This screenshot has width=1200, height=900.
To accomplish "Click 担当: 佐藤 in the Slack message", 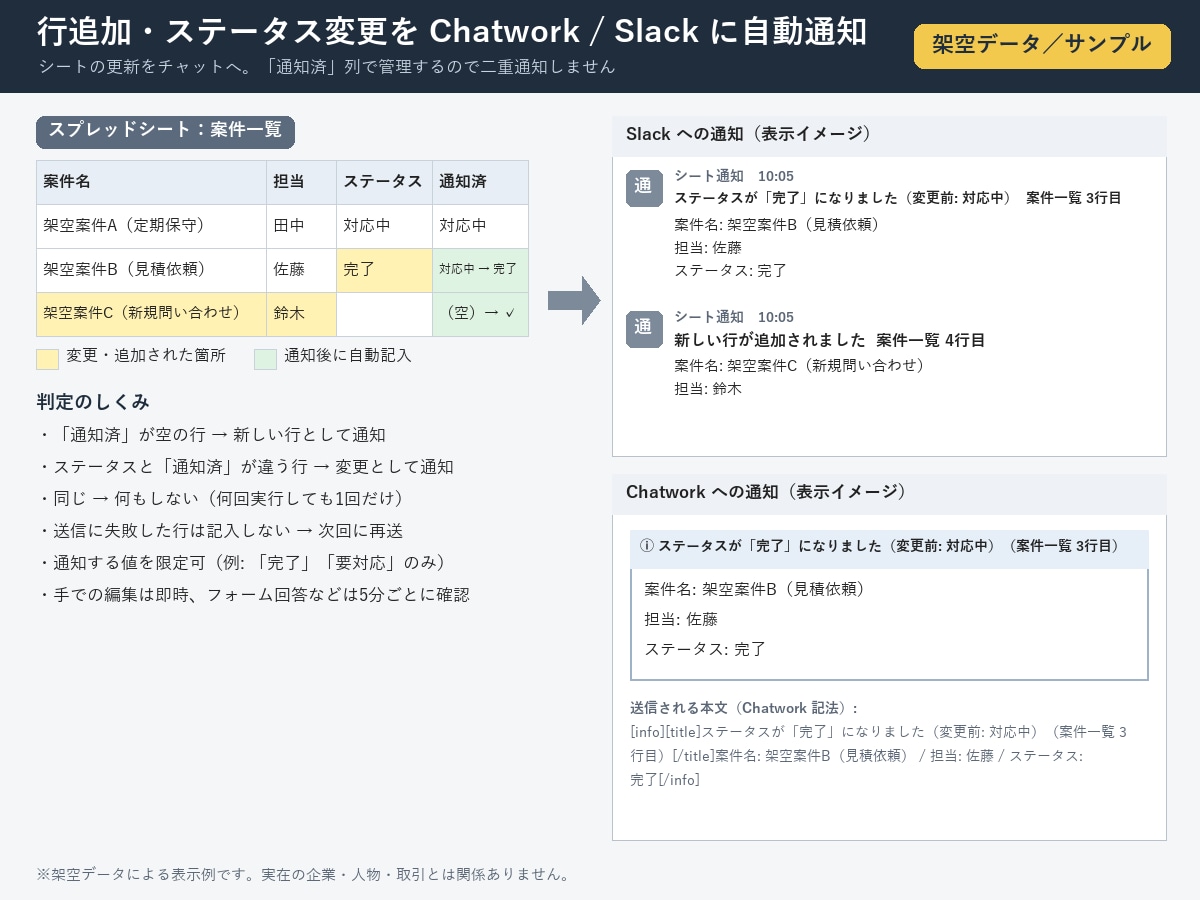I will [x=709, y=247].
